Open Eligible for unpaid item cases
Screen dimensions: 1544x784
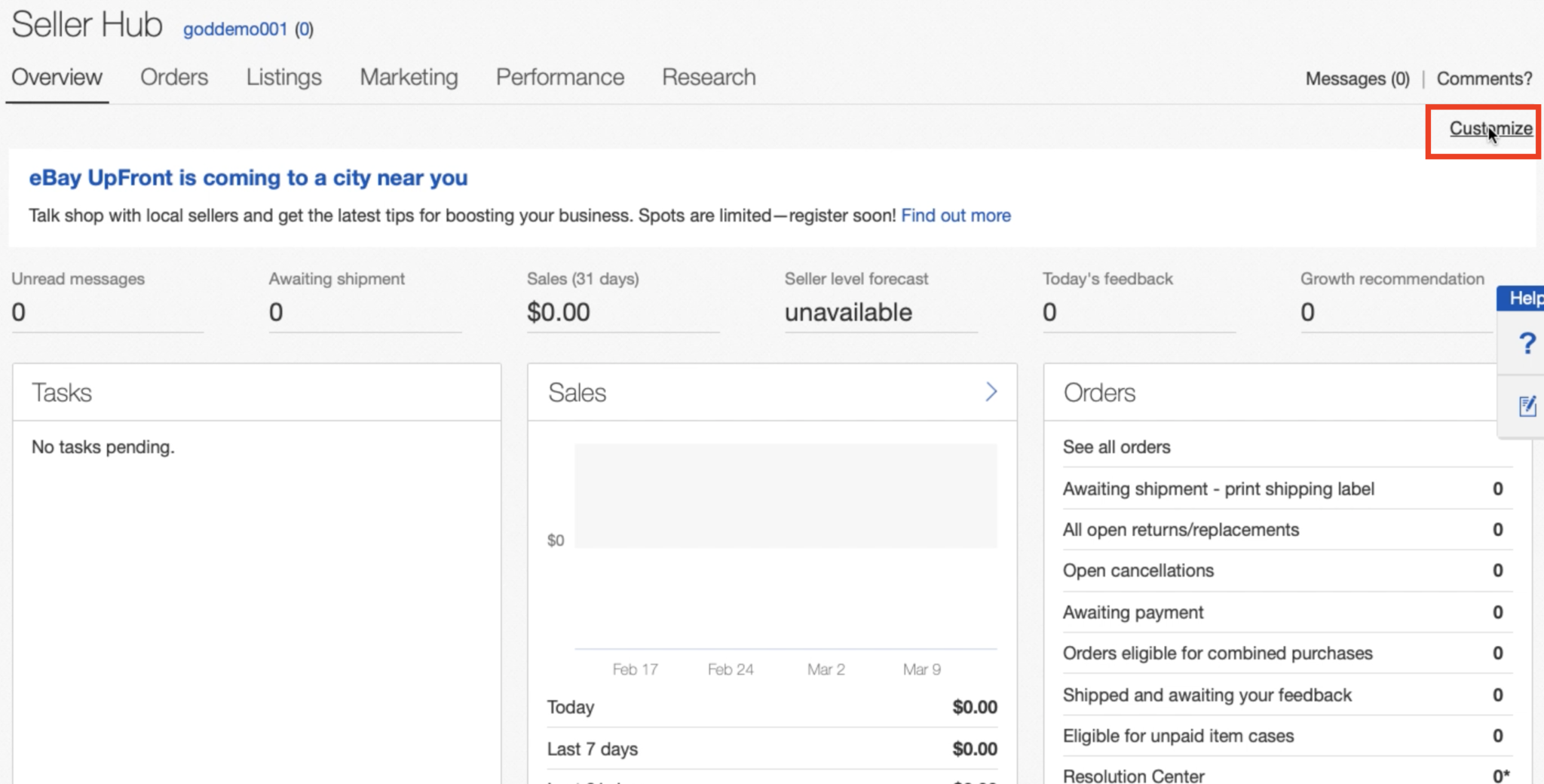click(1178, 736)
